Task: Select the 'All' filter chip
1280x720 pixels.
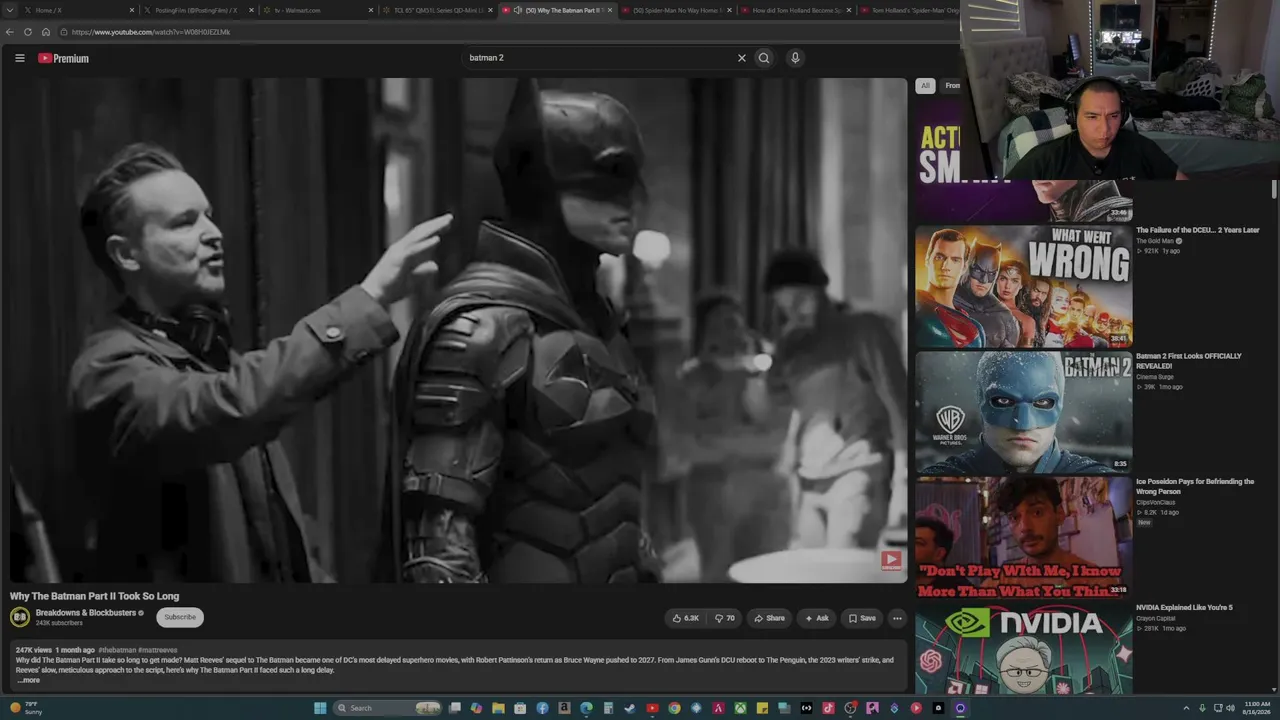Action: pos(925,86)
